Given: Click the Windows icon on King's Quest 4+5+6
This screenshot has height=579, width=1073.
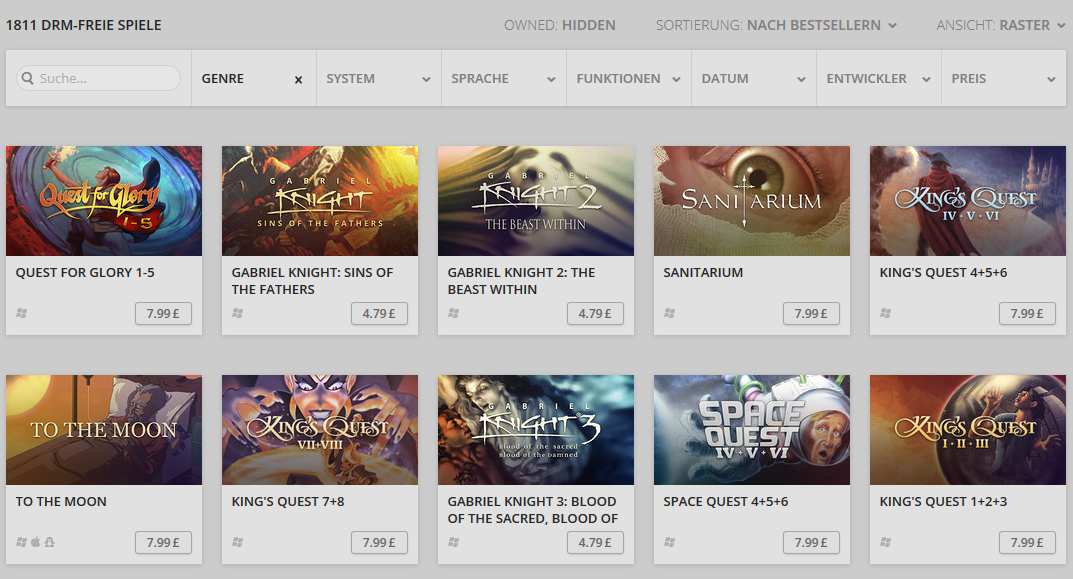Looking at the screenshot, I should click(x=885, y=313).
